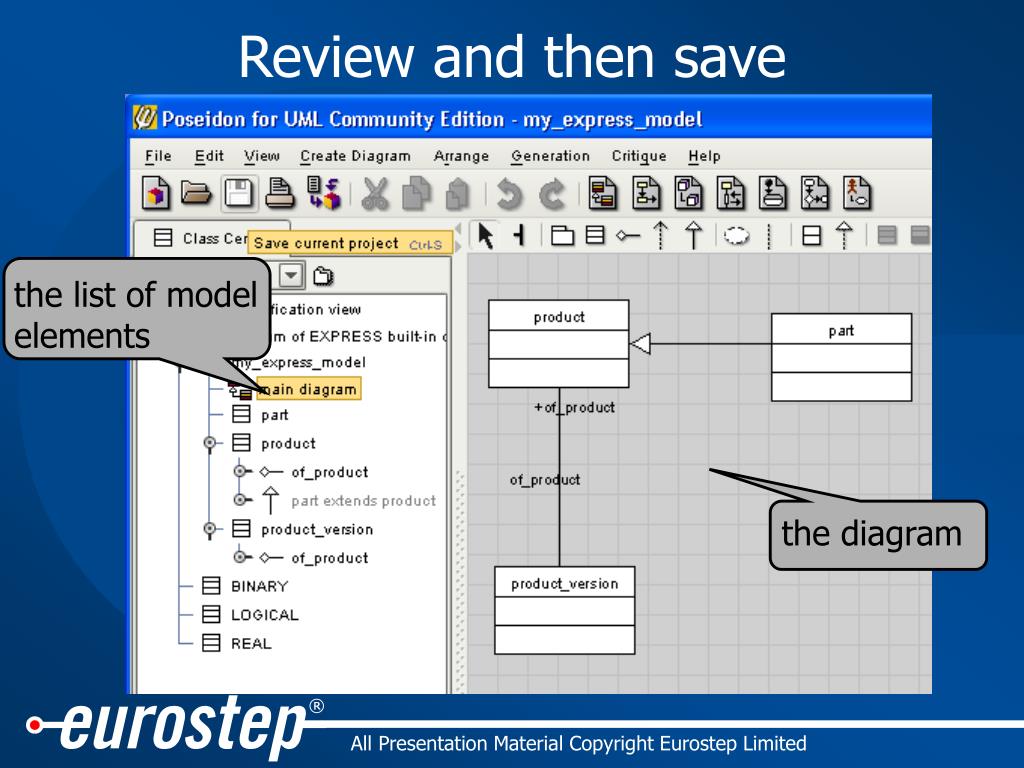
Task: Open the Help menu
Action: click(704, 156)
